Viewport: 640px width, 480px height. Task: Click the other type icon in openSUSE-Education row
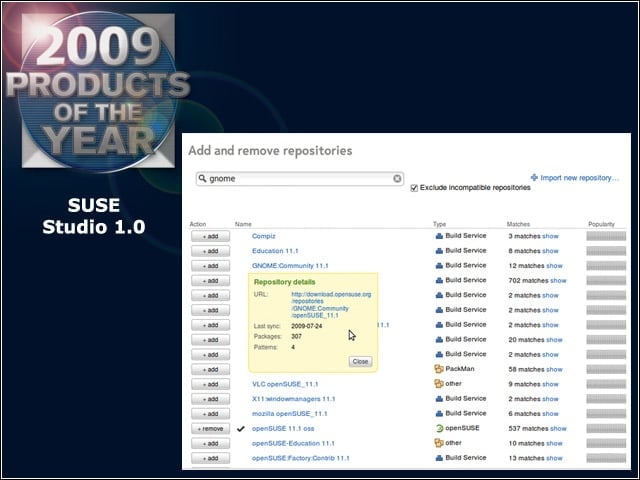(x=439, y=443)
